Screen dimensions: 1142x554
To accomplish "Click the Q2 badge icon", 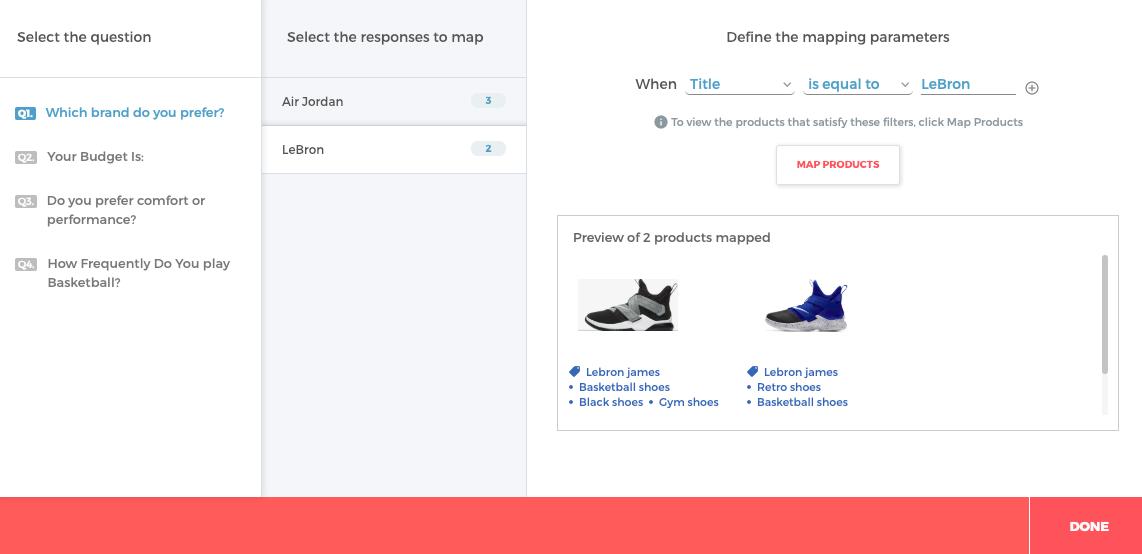I will tap(25, 157).
